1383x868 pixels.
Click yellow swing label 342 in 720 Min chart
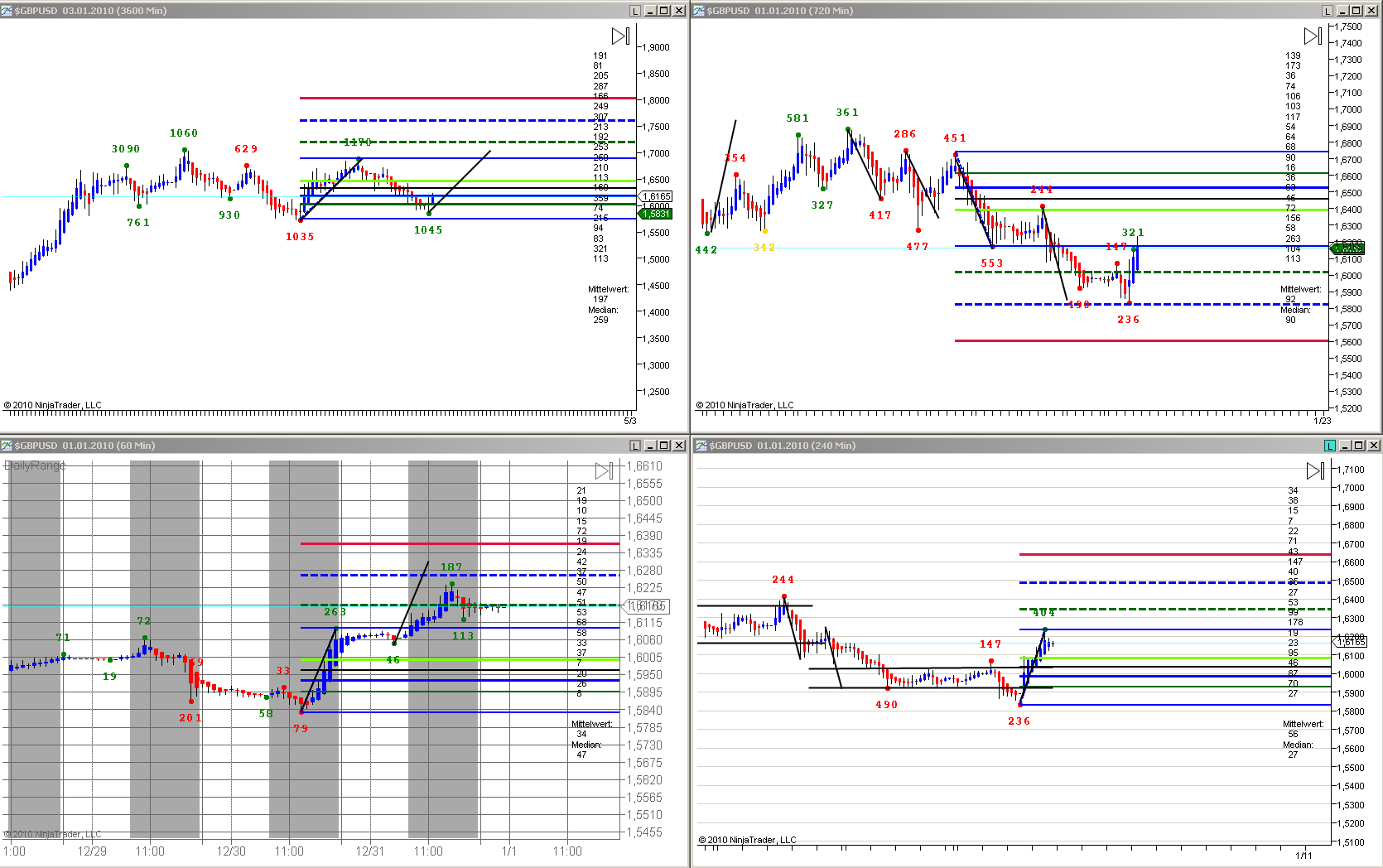point(764,248)
